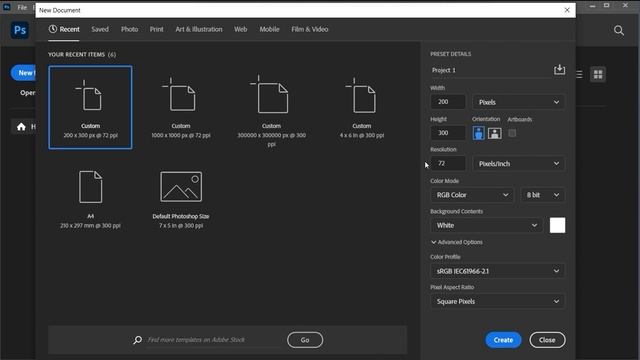Switch to the Web tab
Screen dimensions: 640x360
240,29
